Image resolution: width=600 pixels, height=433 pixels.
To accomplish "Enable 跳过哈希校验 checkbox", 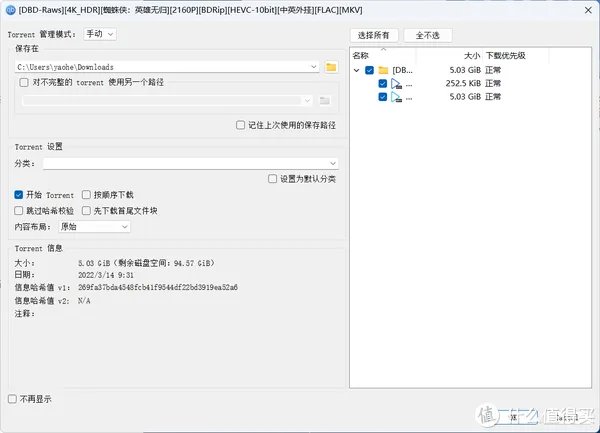I will [18, 211].
